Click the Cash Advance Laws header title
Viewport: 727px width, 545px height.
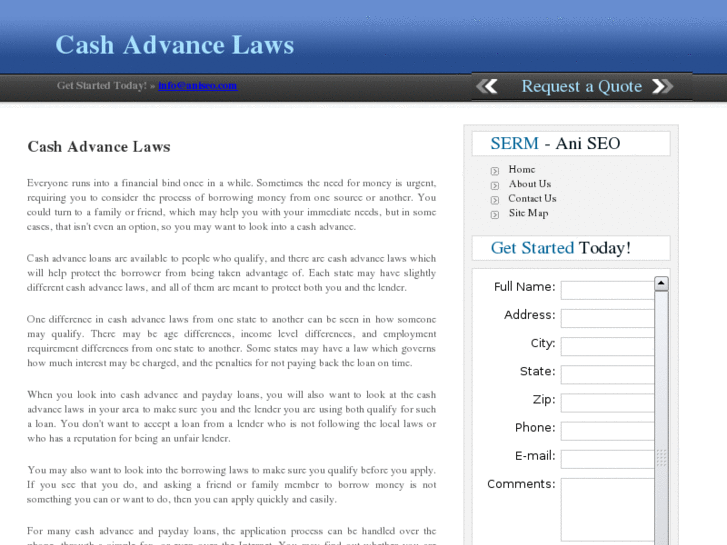pyautogui.click(x=175, y=45)
